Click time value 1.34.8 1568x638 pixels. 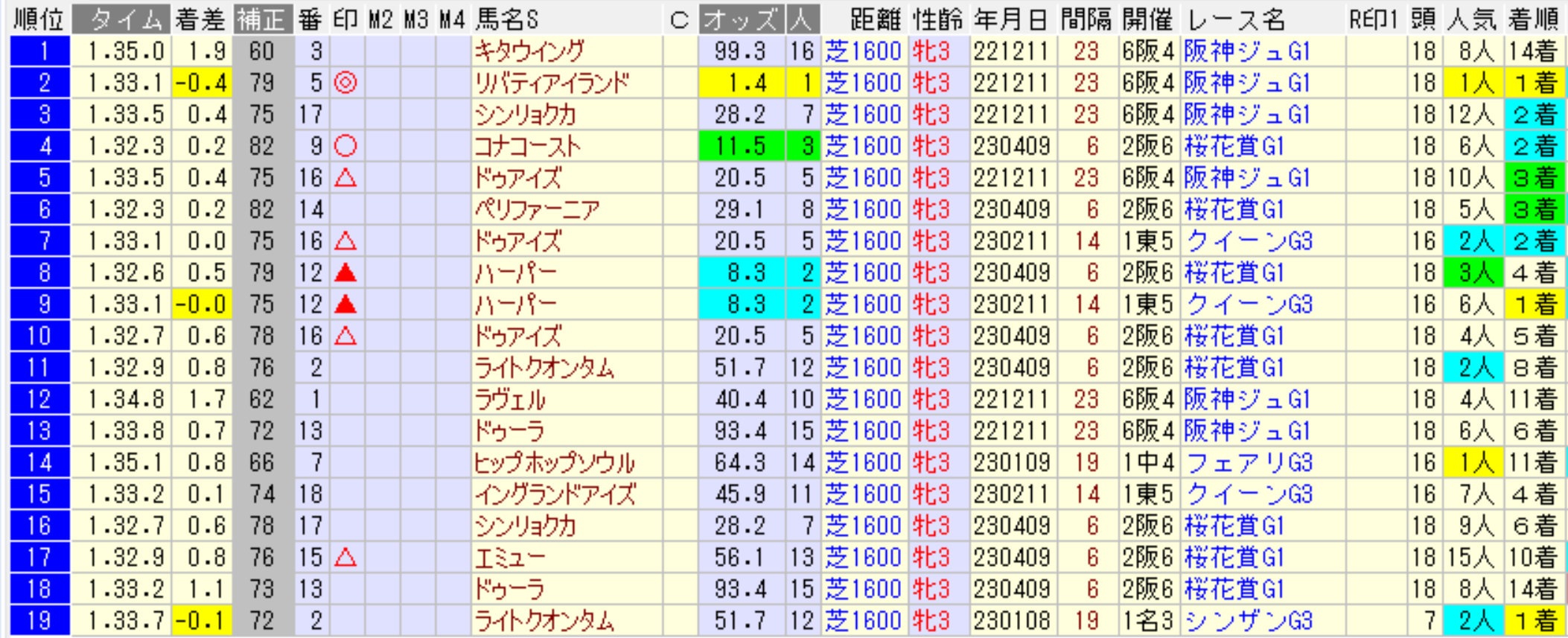[125, 399]
